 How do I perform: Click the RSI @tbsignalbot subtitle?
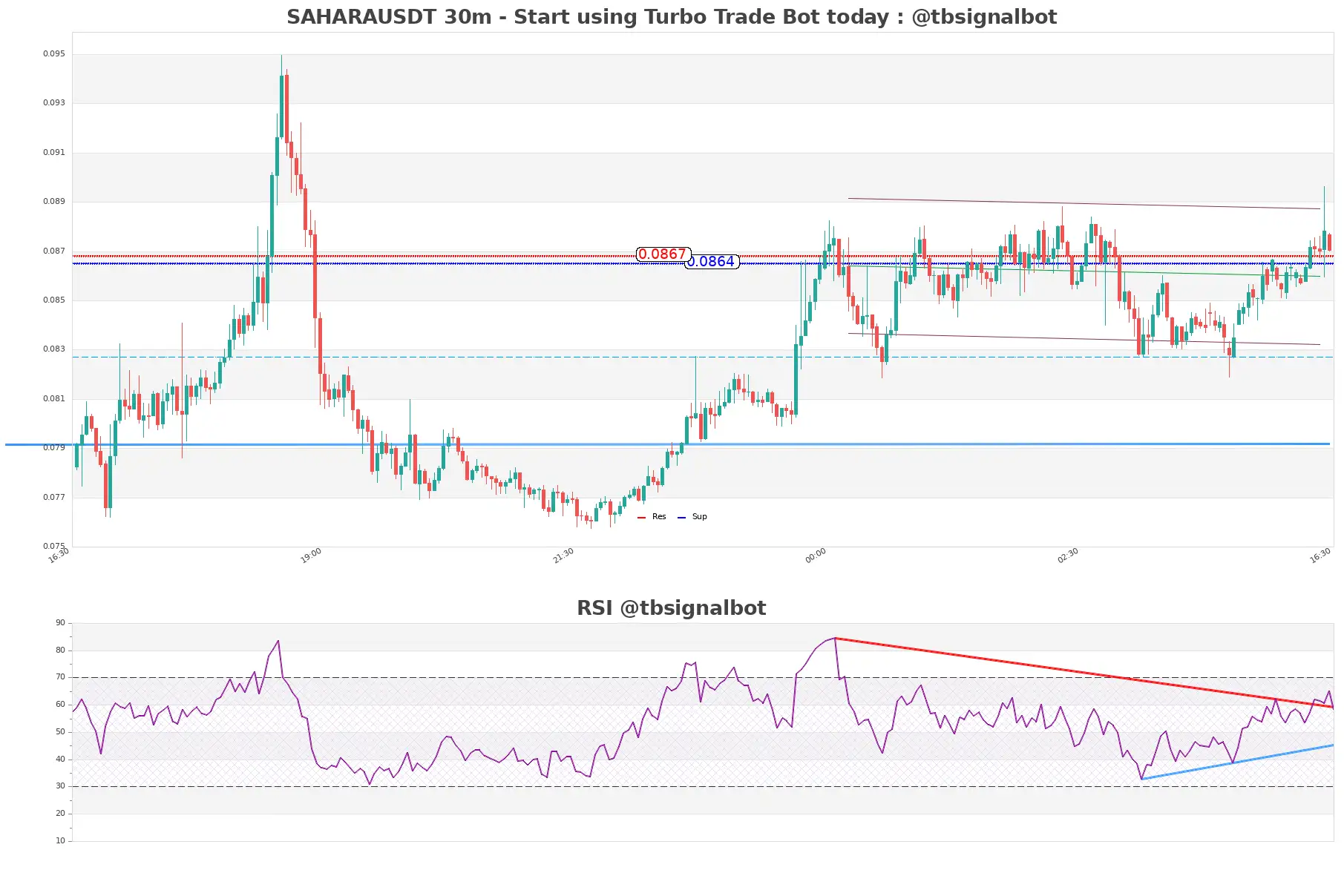coord(672,608)
